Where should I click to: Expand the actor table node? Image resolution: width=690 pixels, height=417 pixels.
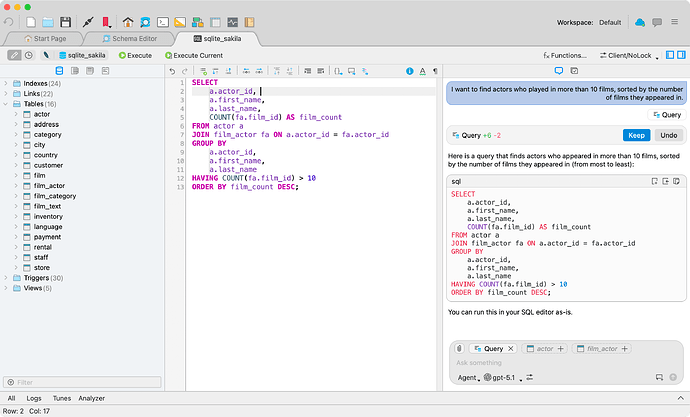[16, 114]
